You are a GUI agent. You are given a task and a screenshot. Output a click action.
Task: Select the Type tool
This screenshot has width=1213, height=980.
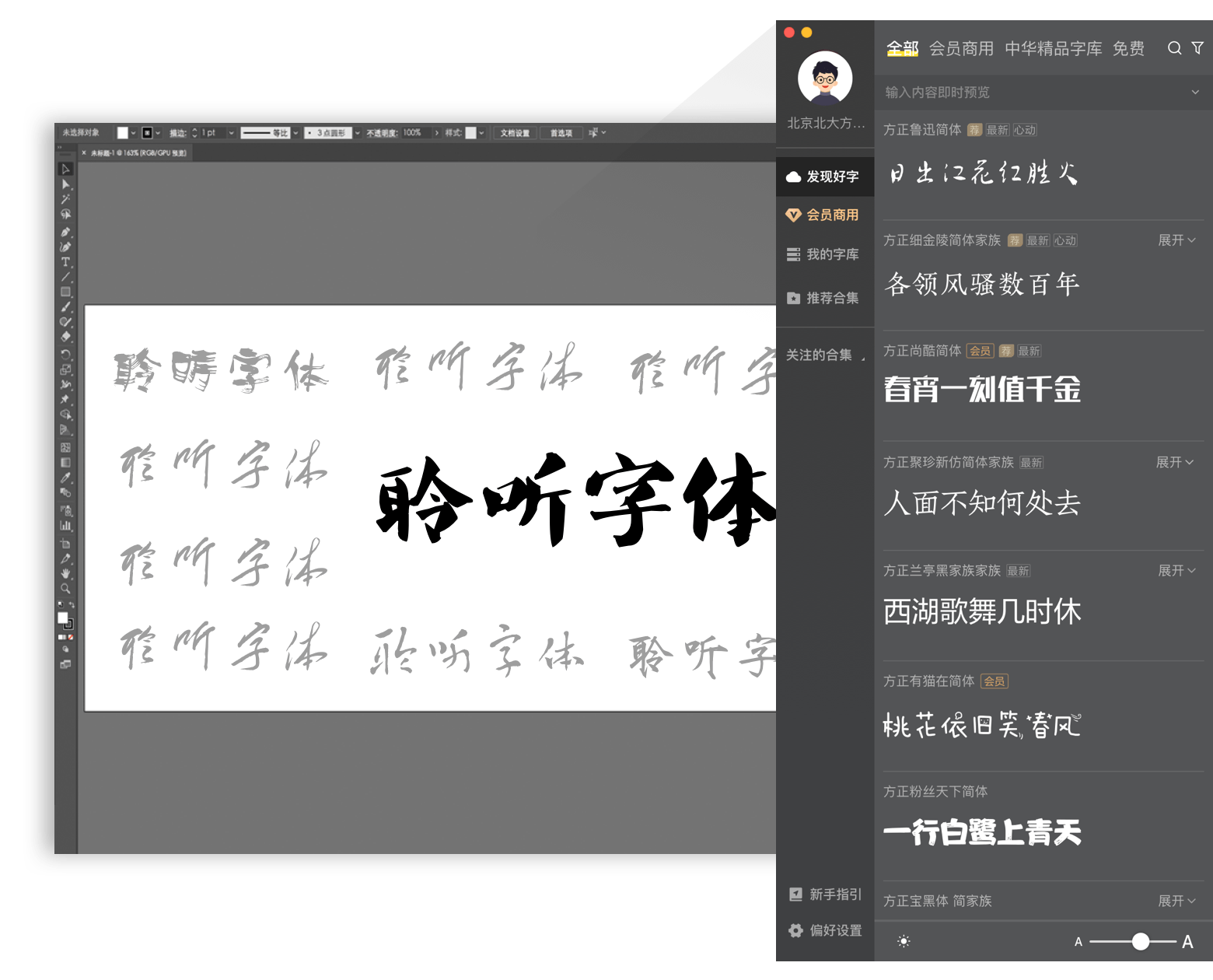[x=66, y=262]
